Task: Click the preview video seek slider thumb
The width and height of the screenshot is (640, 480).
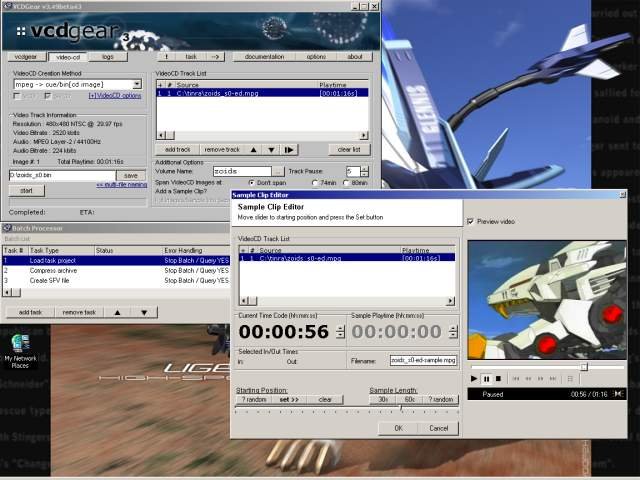Action: (584, 367)
